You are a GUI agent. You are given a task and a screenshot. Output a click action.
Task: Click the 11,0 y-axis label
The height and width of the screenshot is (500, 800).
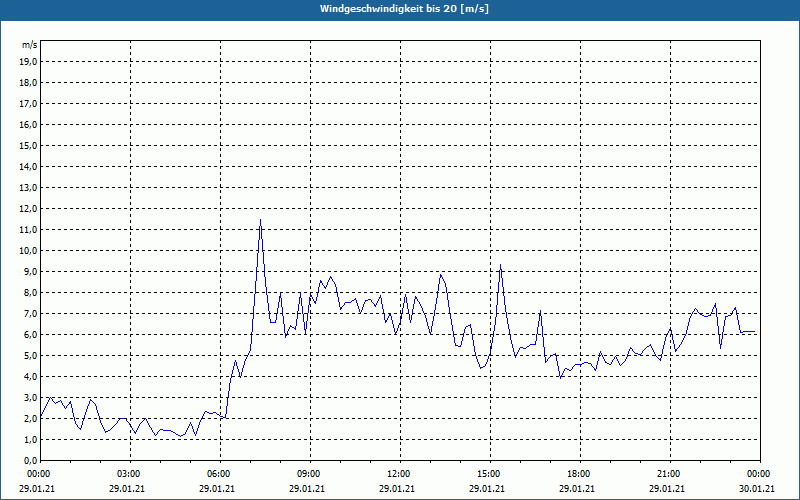tap(28, 230)
